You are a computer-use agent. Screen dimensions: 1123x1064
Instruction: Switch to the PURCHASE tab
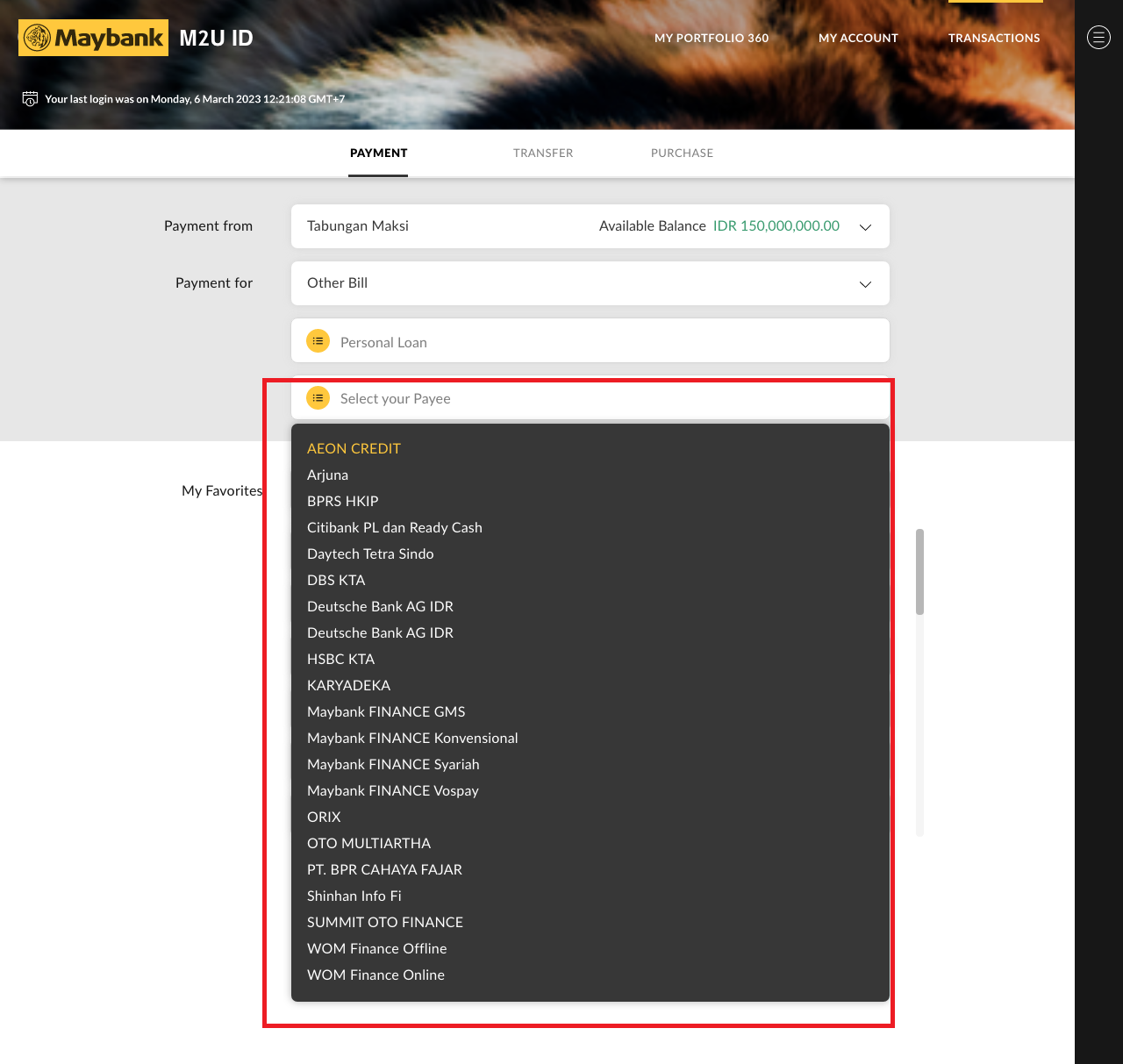point(682,153)
